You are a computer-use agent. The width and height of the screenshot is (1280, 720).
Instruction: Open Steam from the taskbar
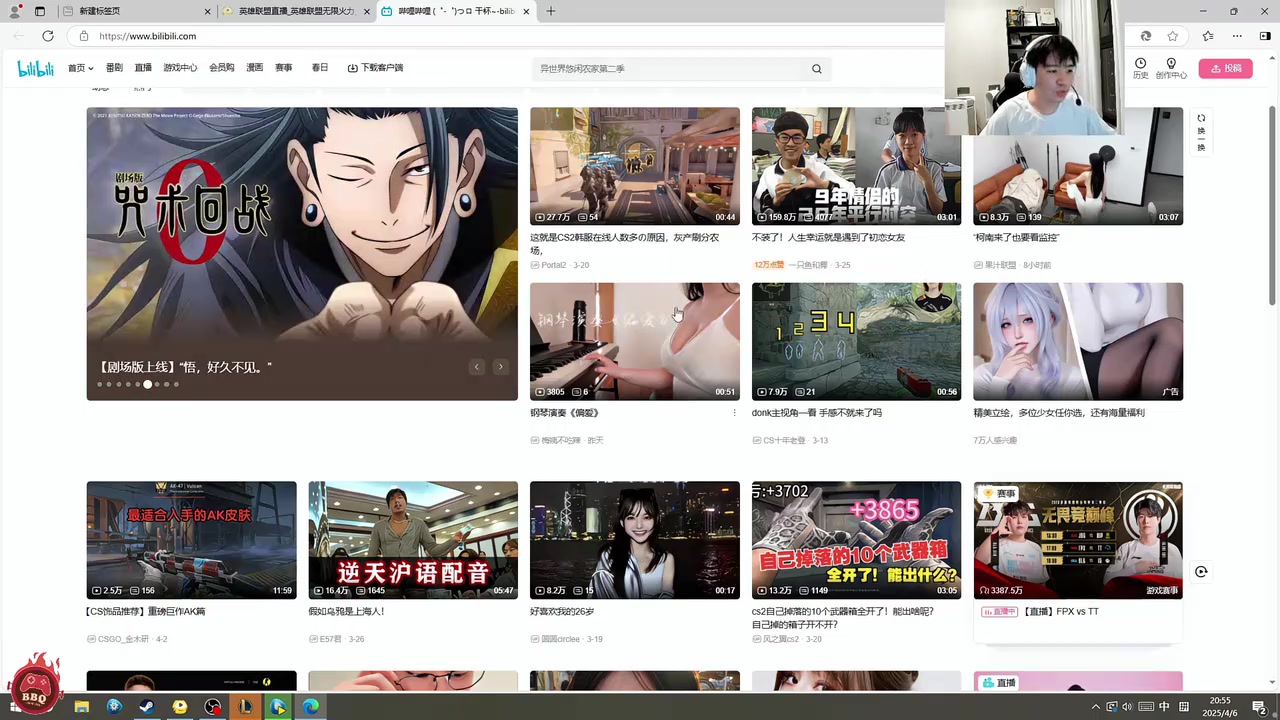[x=146, y=707]
